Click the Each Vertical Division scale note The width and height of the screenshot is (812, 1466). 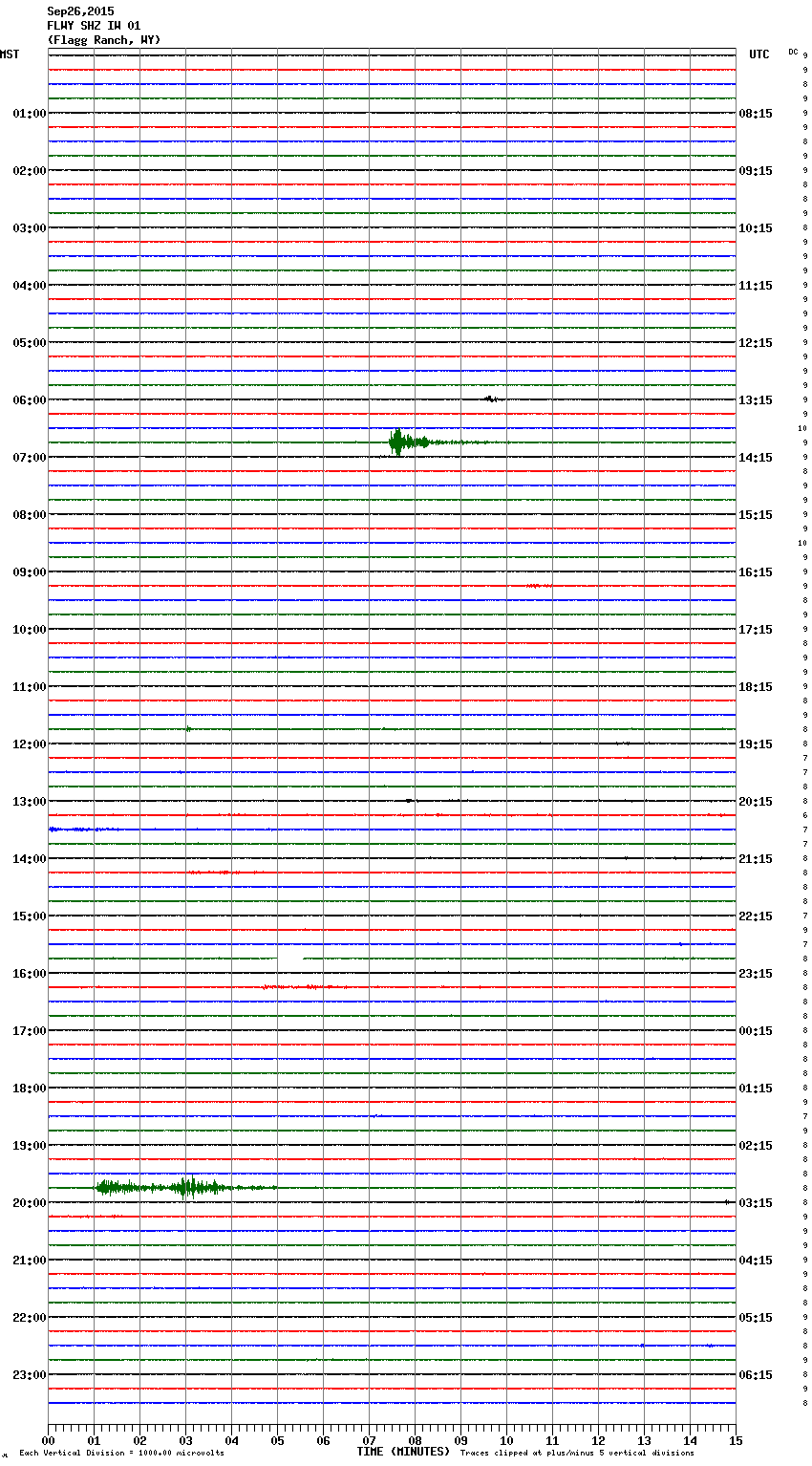pyautogui.click(x=121, y=1454)
